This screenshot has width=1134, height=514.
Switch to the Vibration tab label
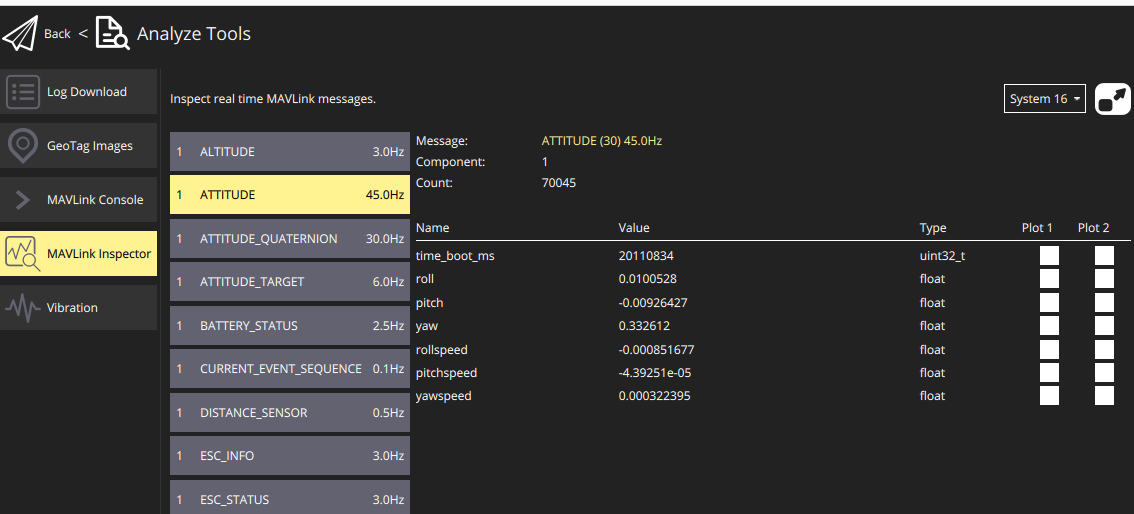[72, 308]
